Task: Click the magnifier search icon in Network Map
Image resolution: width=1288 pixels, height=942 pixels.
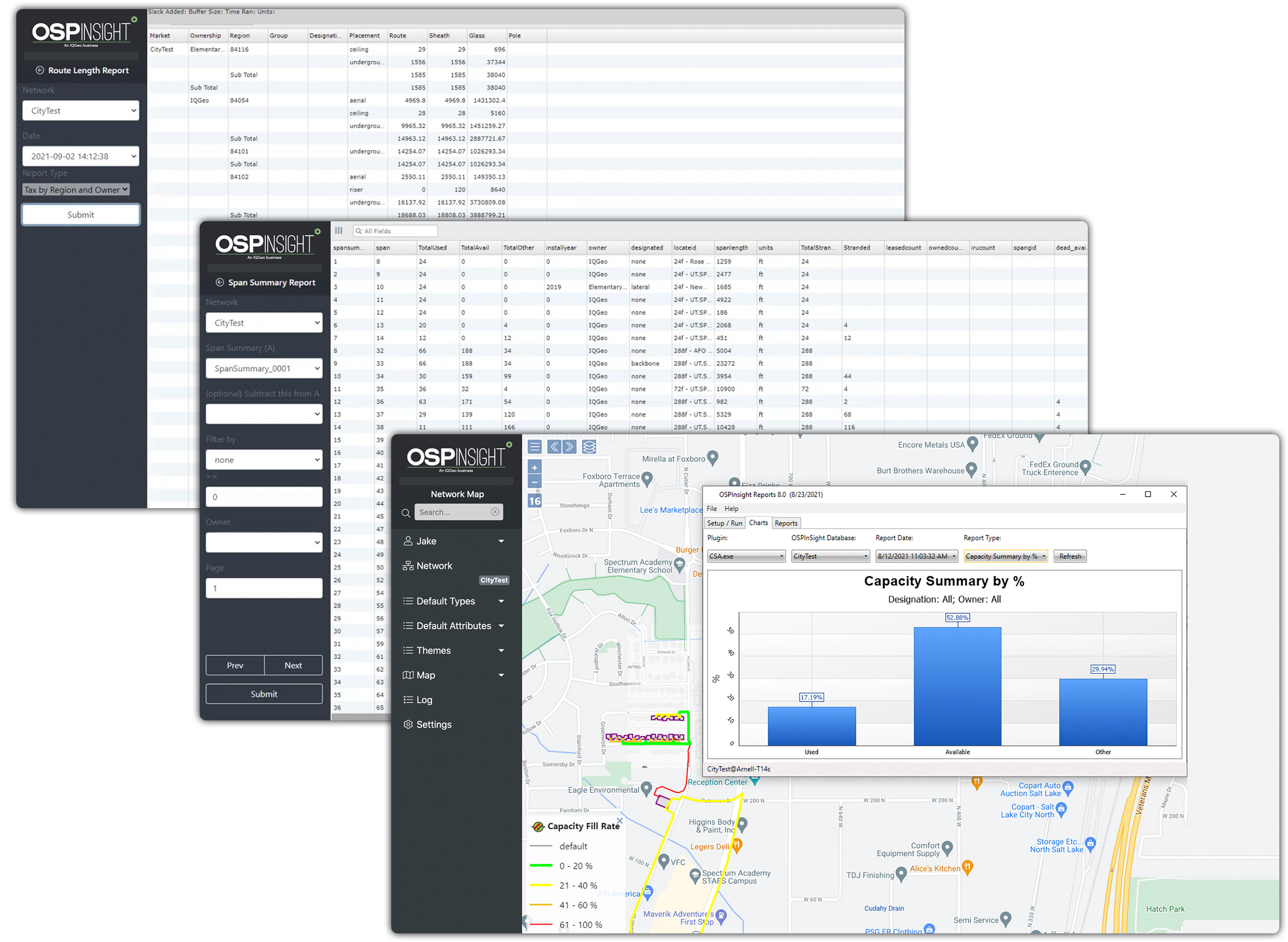Action: point(406,513)
